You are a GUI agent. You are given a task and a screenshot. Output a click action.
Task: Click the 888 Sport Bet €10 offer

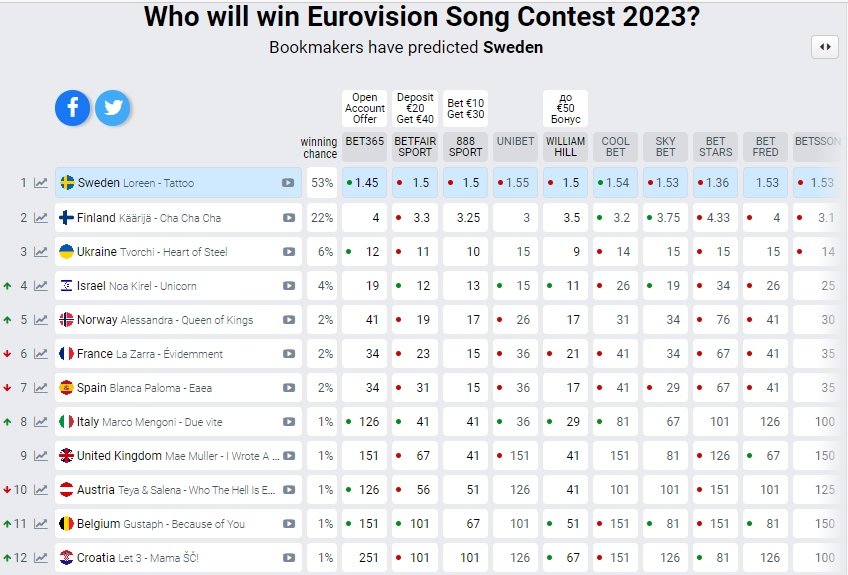465,109
